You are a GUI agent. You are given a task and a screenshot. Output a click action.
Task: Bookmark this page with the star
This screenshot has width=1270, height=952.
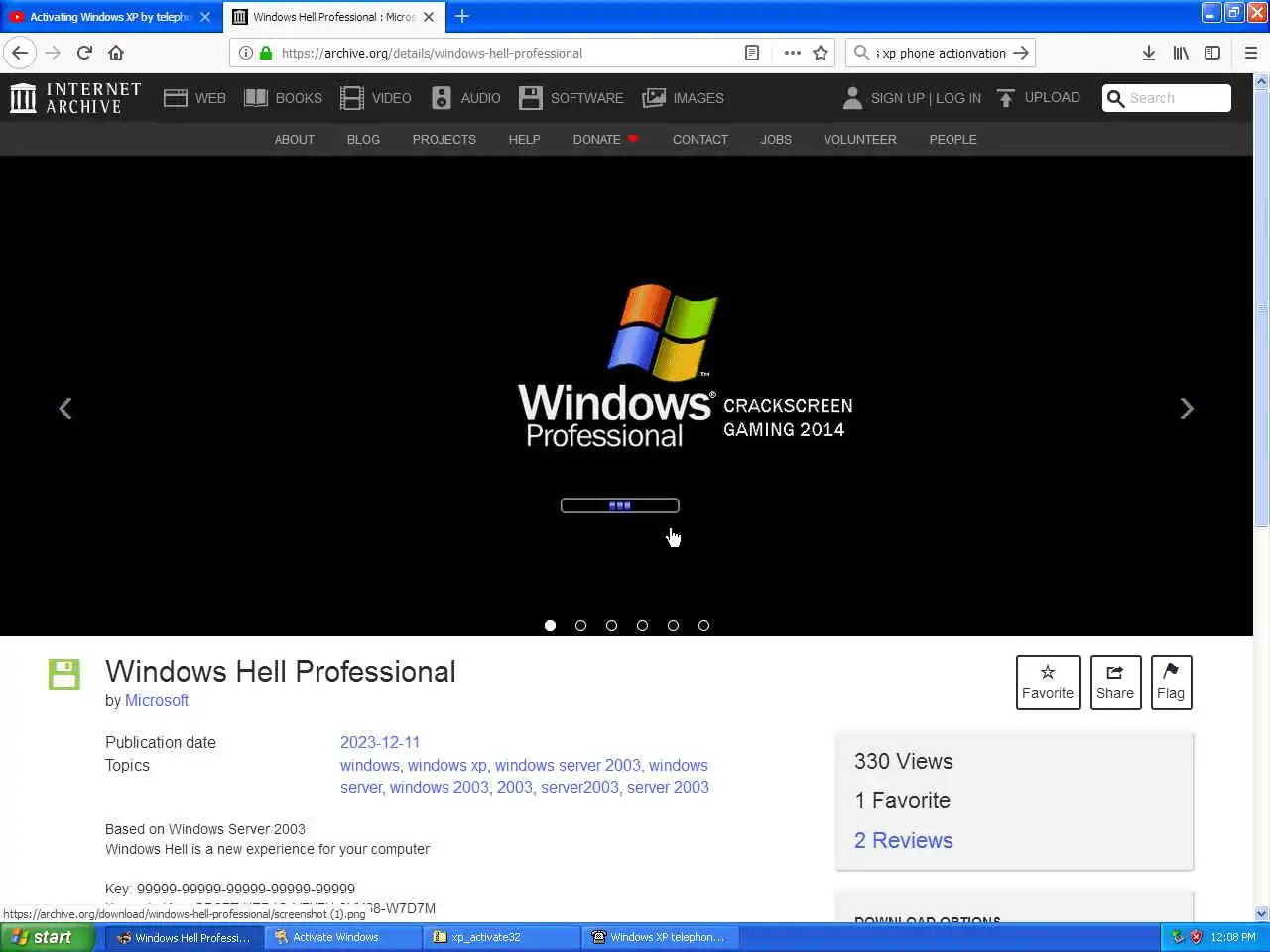coord(821,53)
